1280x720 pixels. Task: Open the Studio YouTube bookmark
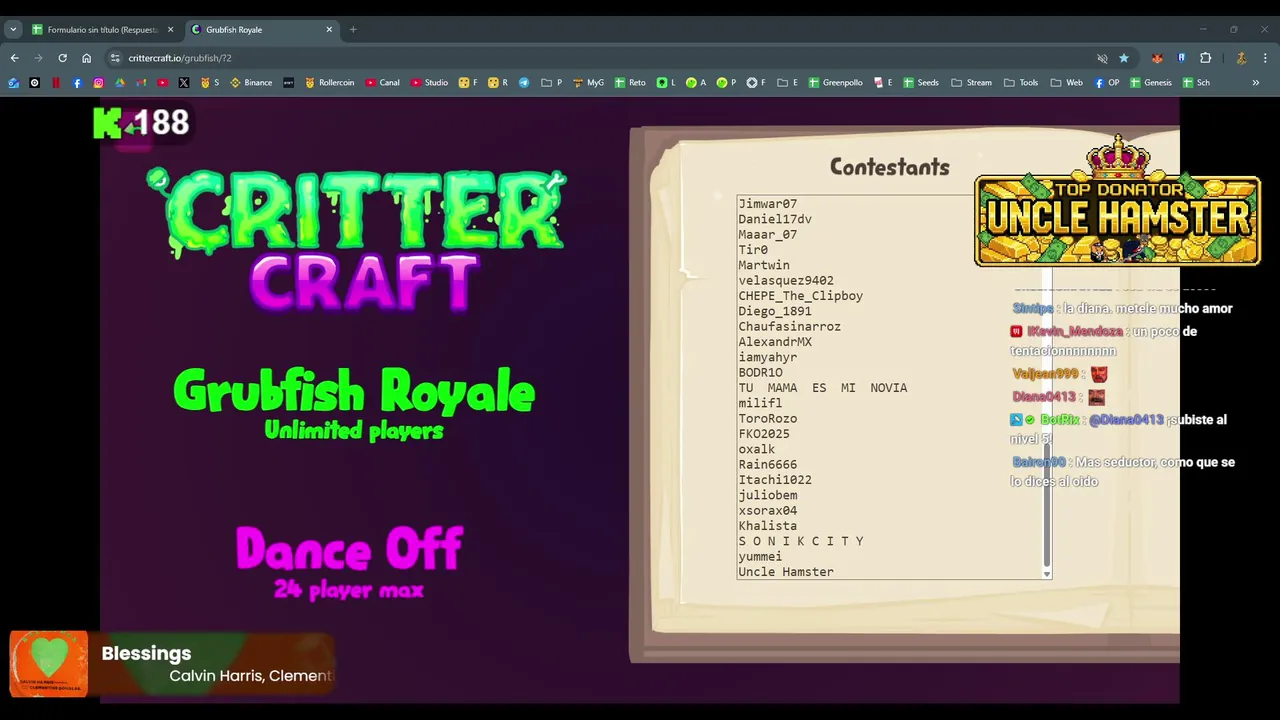click(x=429, y=83)
